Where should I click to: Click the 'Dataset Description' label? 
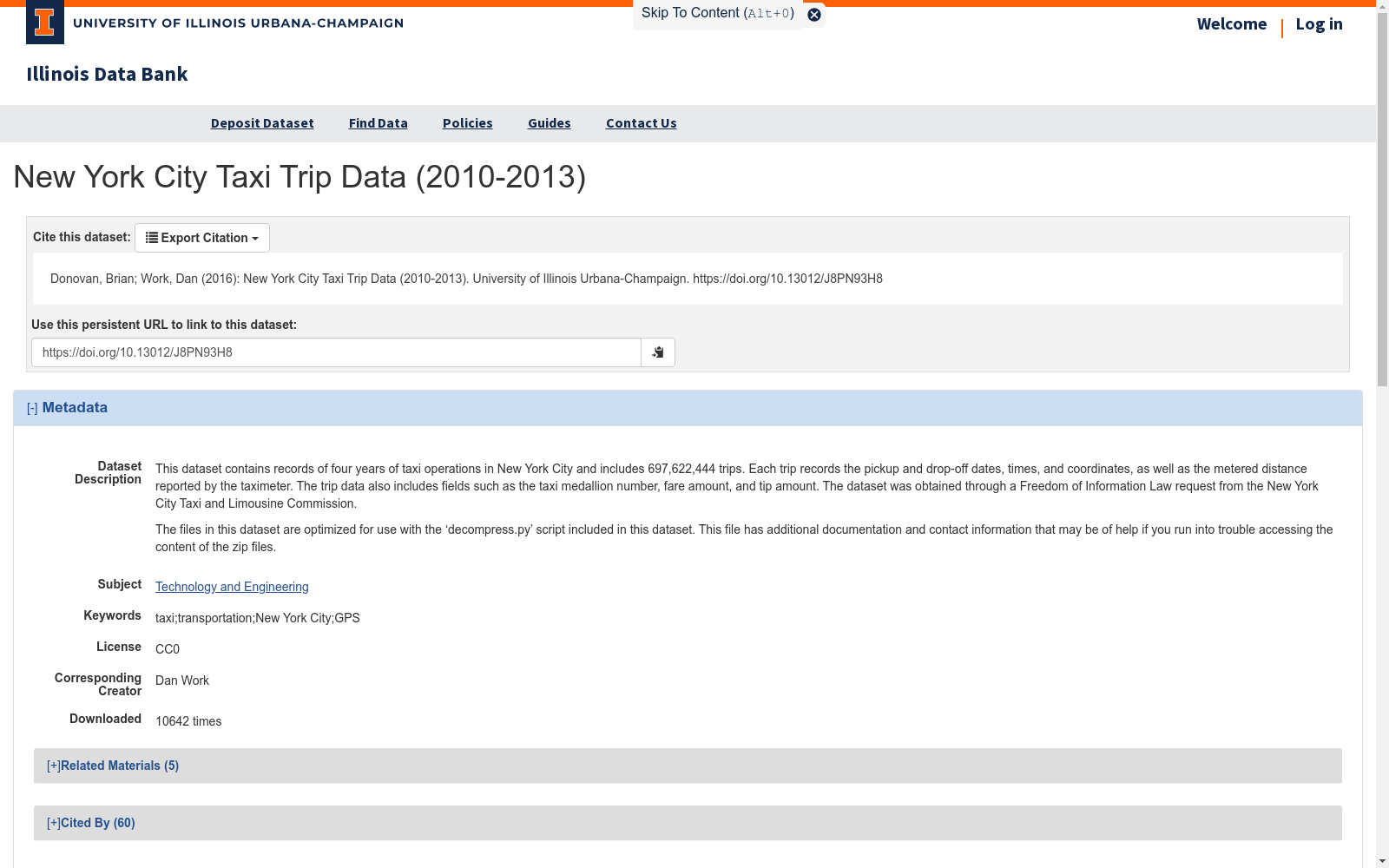coord(108,473)
